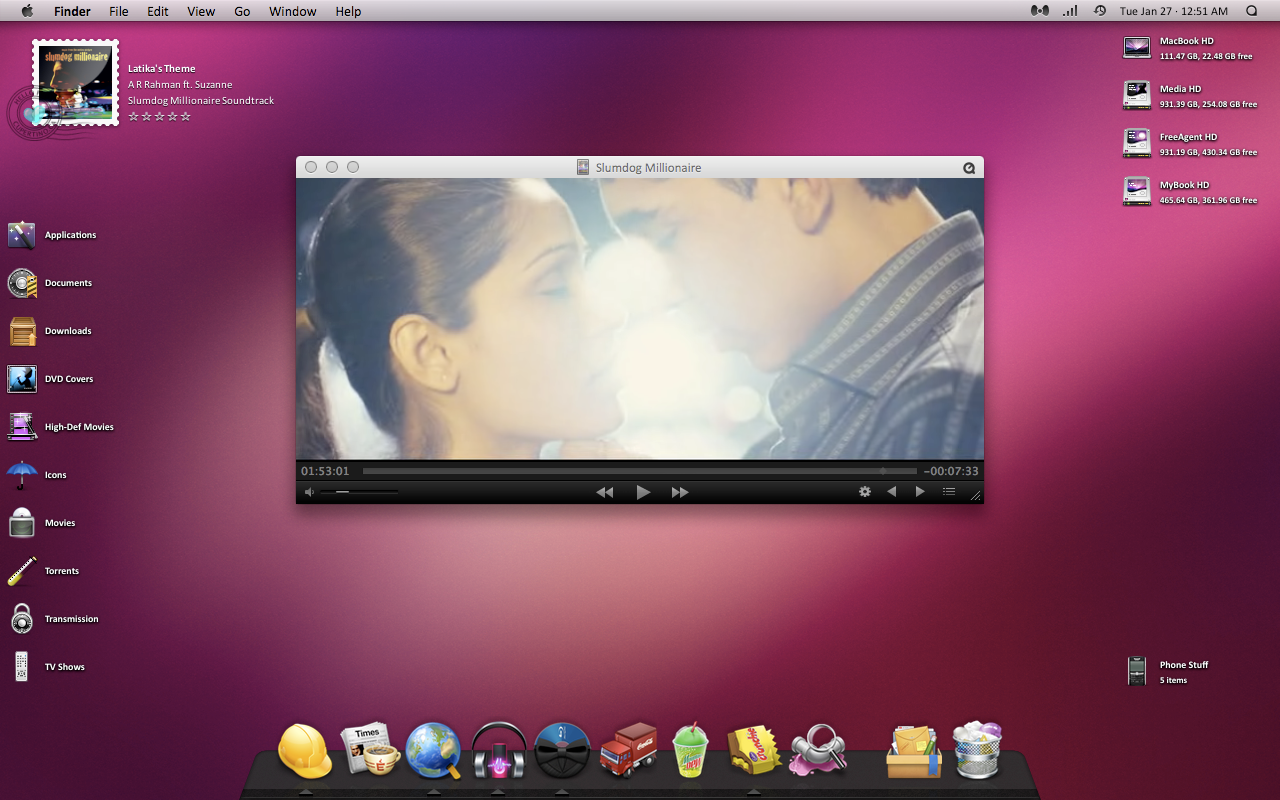The image size is (1280, 800).
Task: Click Slumdog Millionaire Soundtrack album text
Action: [x=201, y=101]
